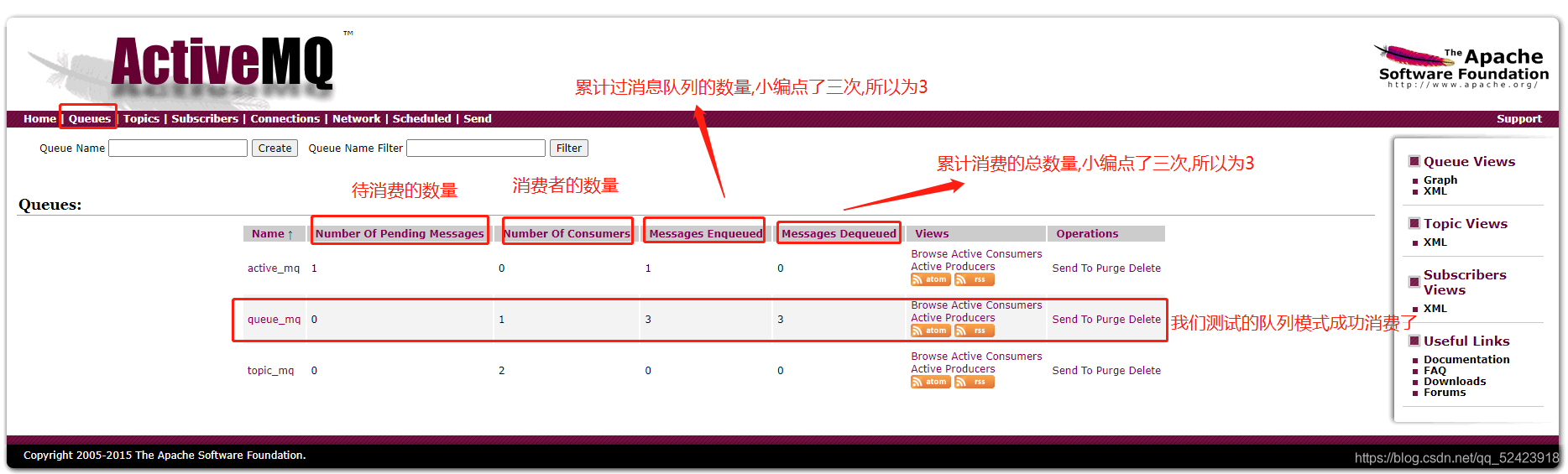Open XML under Queue Views

(1435, 191)
